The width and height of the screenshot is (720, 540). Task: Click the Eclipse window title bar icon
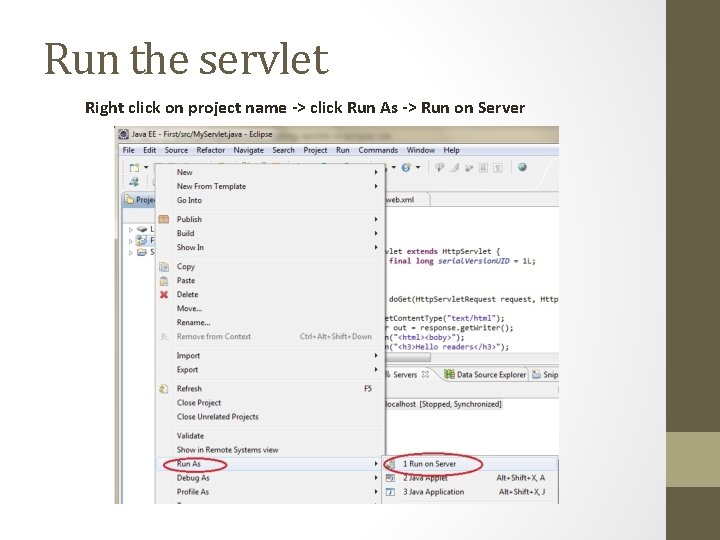coord(123,135)
